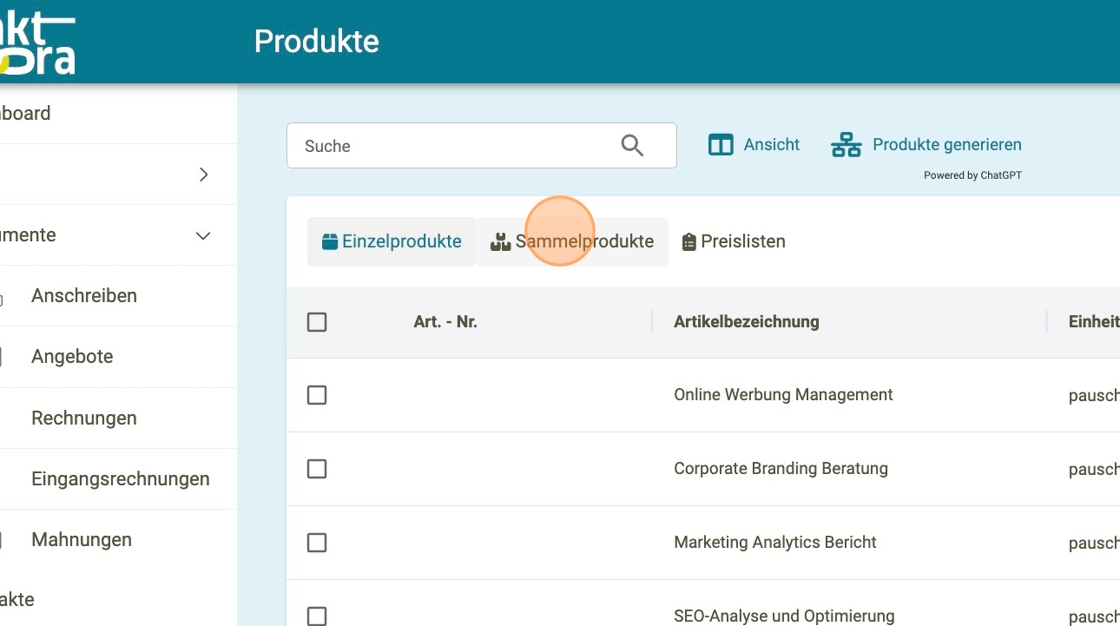Image resolution: width=1120 pixels, height=626 pixels.
Task: Check the SEO-Analyse und Optimierung row
Action: click(317, 616)
